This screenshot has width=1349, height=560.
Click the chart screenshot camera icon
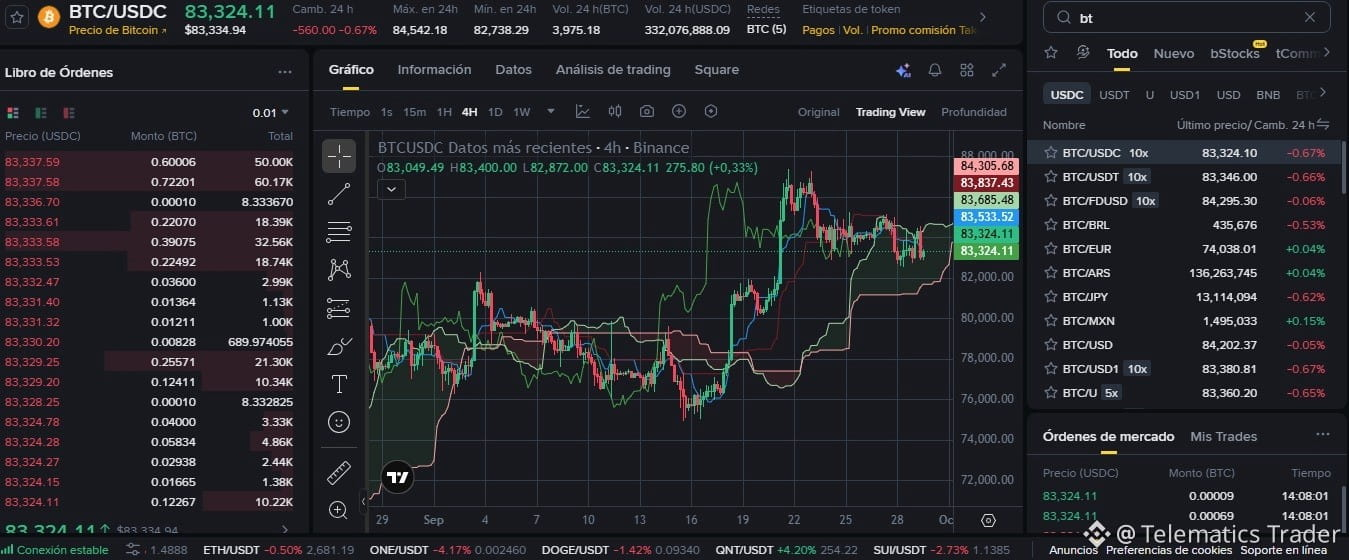(x=647, y=112)
